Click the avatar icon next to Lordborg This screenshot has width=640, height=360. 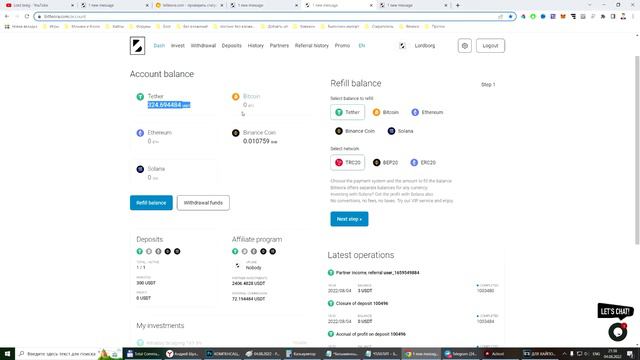coord(402,46)
